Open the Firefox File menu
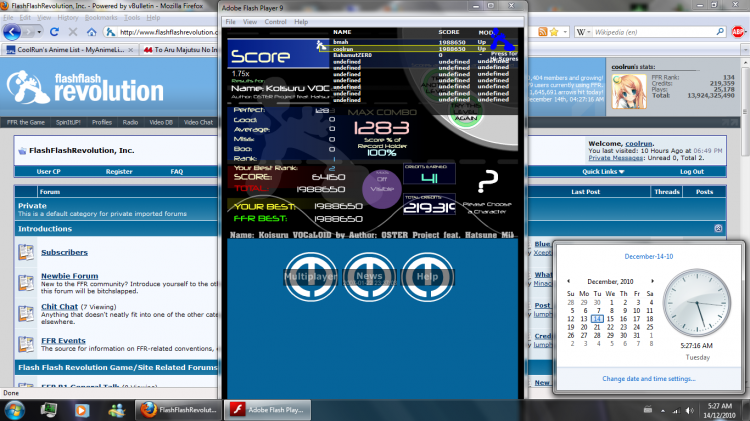 coord(8,18)
